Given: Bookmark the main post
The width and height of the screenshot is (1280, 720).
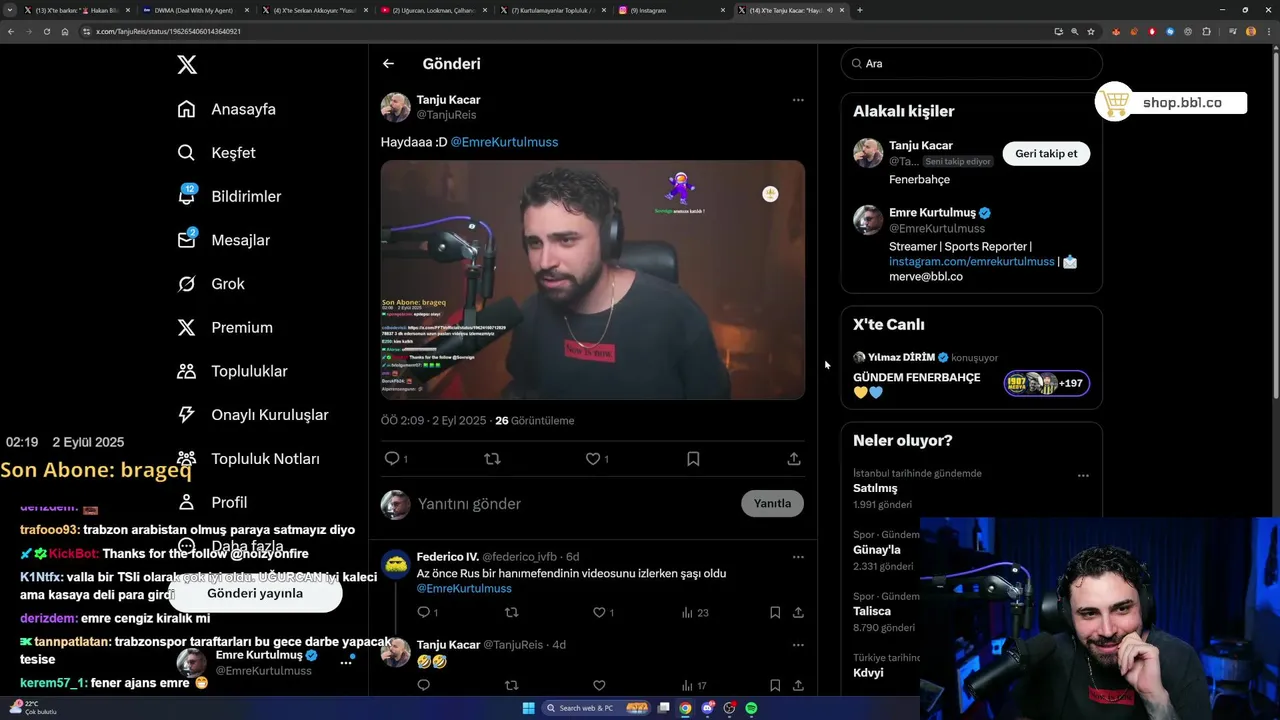Looking at the screenshot, I should click(693, 459).
